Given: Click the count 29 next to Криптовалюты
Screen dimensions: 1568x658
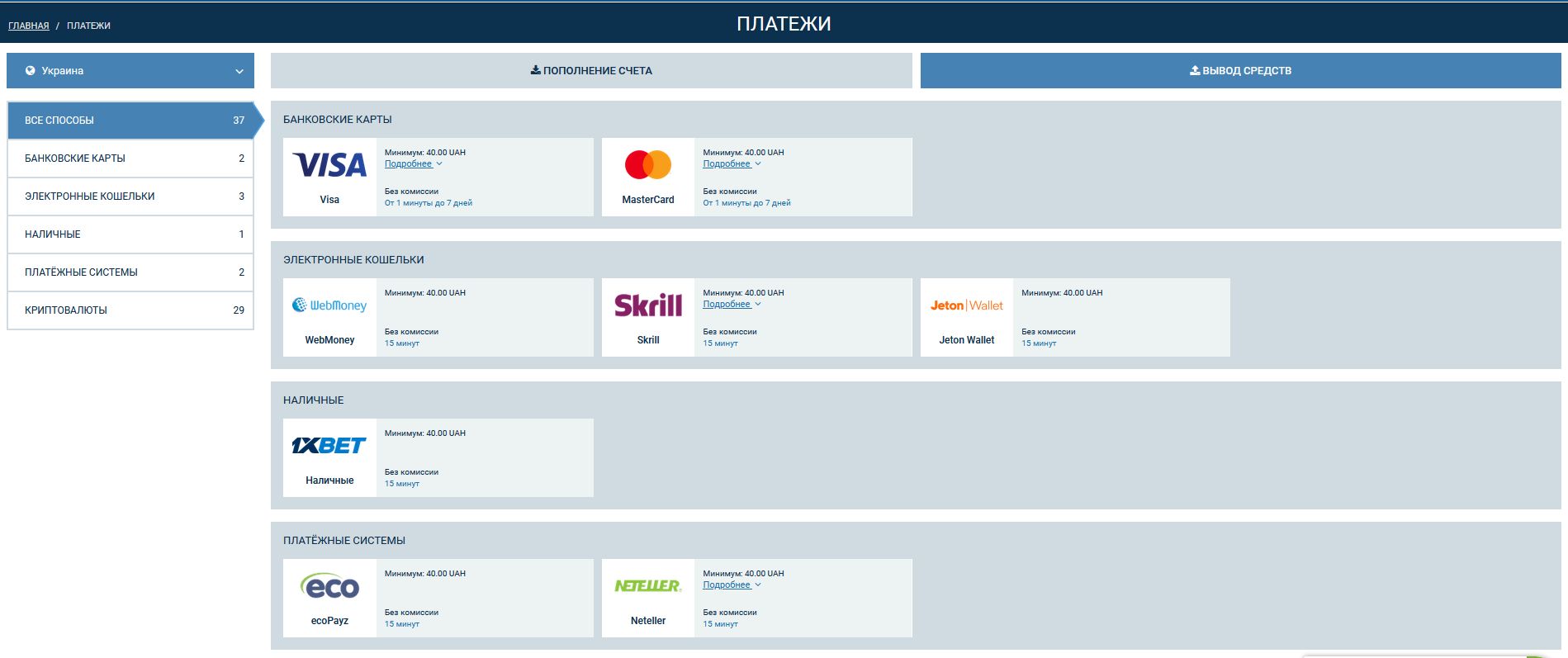Looking at the screenshot, I should (239, 310).
